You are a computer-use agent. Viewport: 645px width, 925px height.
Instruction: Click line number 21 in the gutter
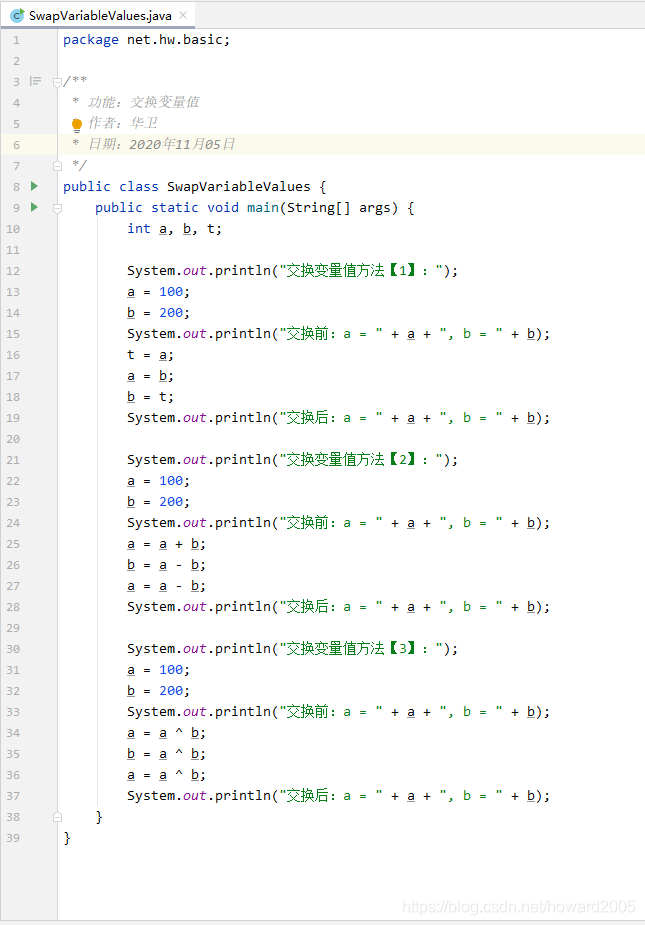point(13,460)
